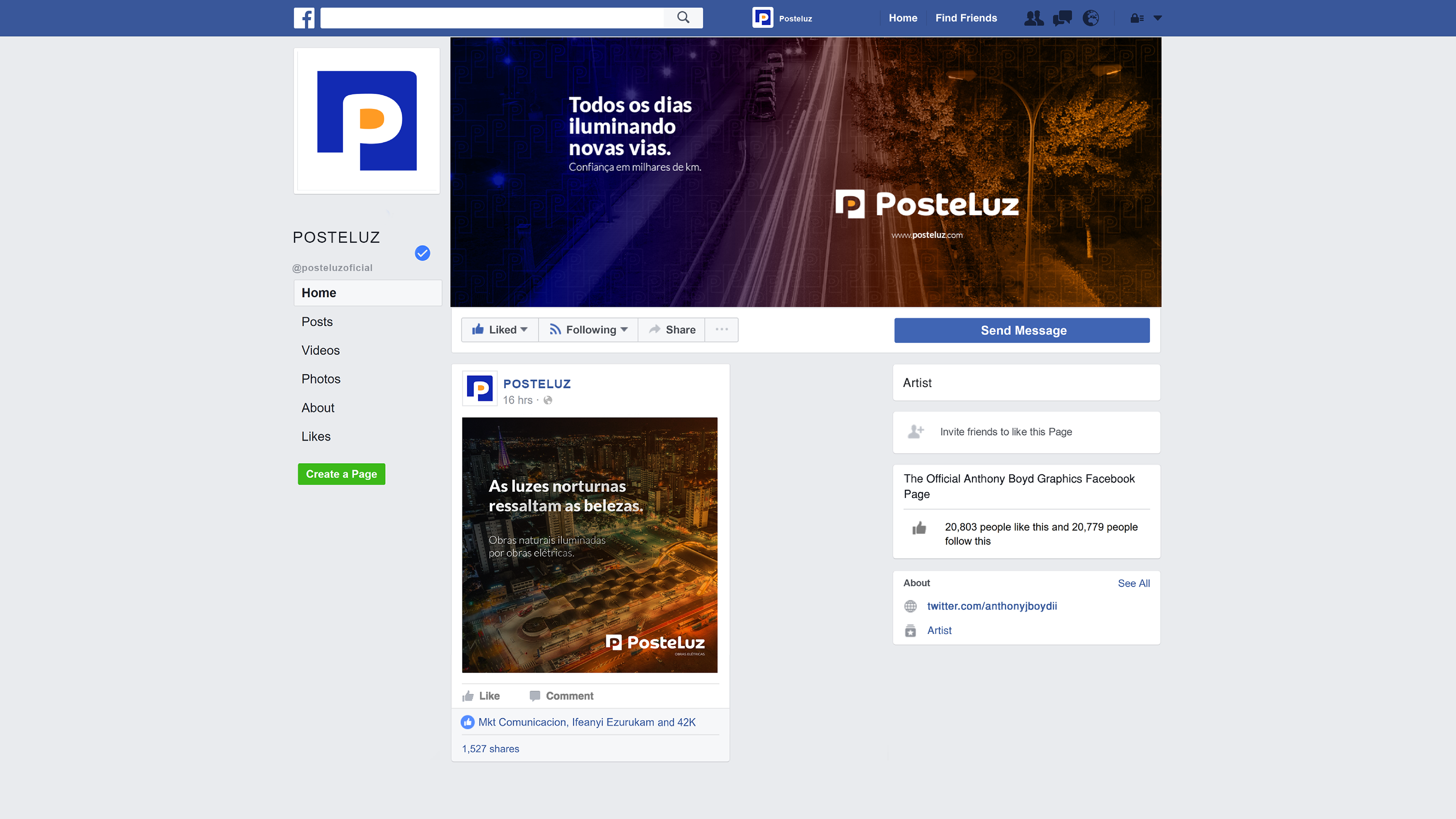The image size is (1456, 819).
Task: Open the three-dots more options menu
Action: pos(721,329)
